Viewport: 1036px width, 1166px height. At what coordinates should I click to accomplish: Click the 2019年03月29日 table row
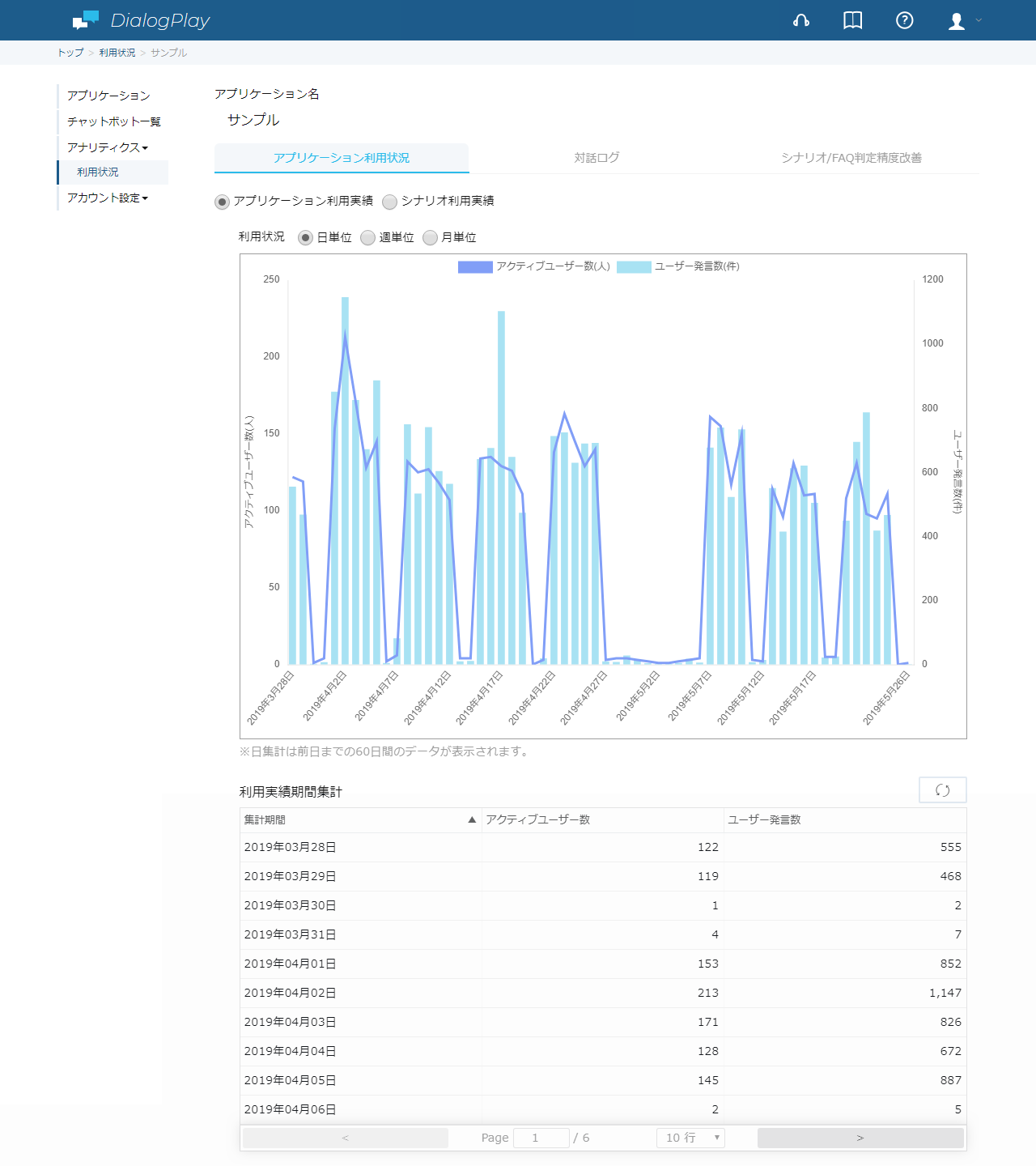(603, 876)
